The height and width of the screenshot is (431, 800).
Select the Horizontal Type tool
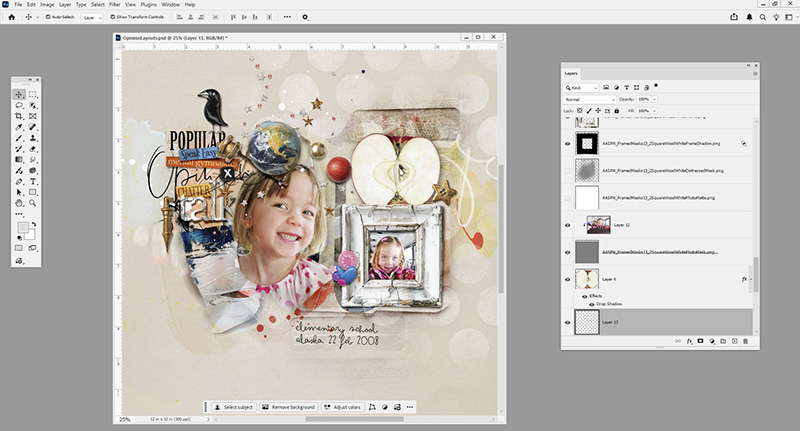(x=33, y=182)
